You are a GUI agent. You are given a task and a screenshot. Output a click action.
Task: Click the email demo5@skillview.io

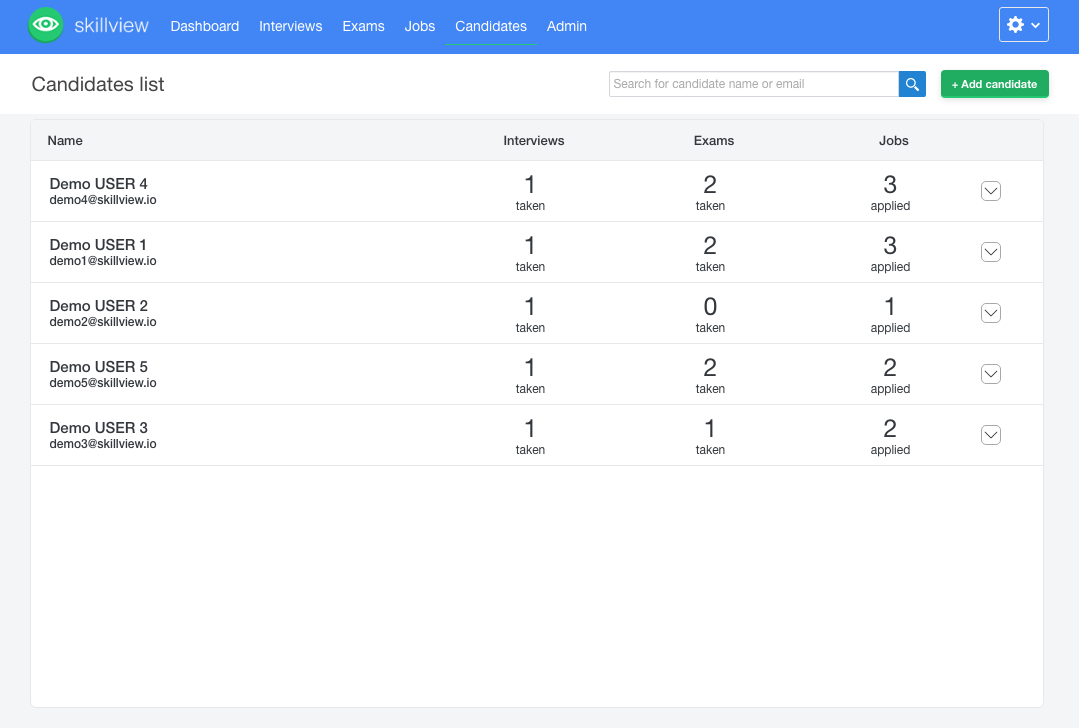(103, 382)
